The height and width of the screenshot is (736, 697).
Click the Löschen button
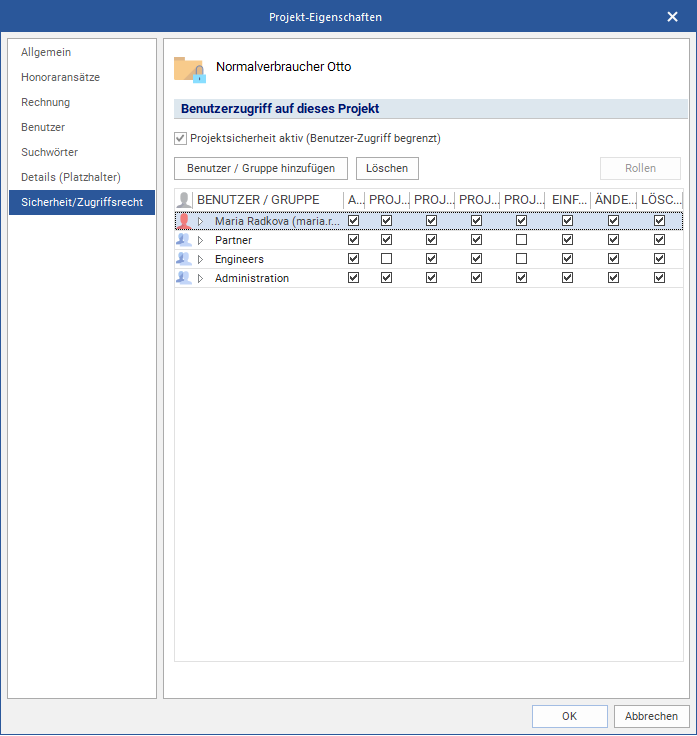(387, 169)
